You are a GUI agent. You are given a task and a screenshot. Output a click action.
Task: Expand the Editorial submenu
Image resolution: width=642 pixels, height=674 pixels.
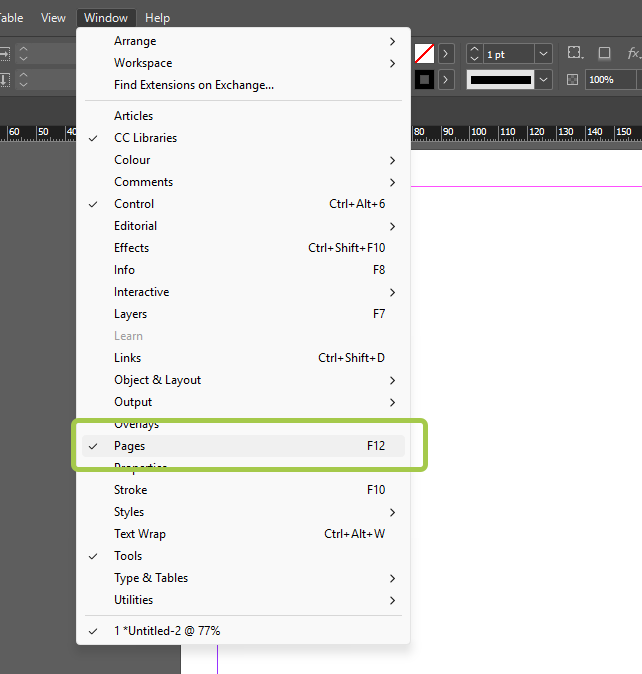pyautogui.click(x=243, y=226)
